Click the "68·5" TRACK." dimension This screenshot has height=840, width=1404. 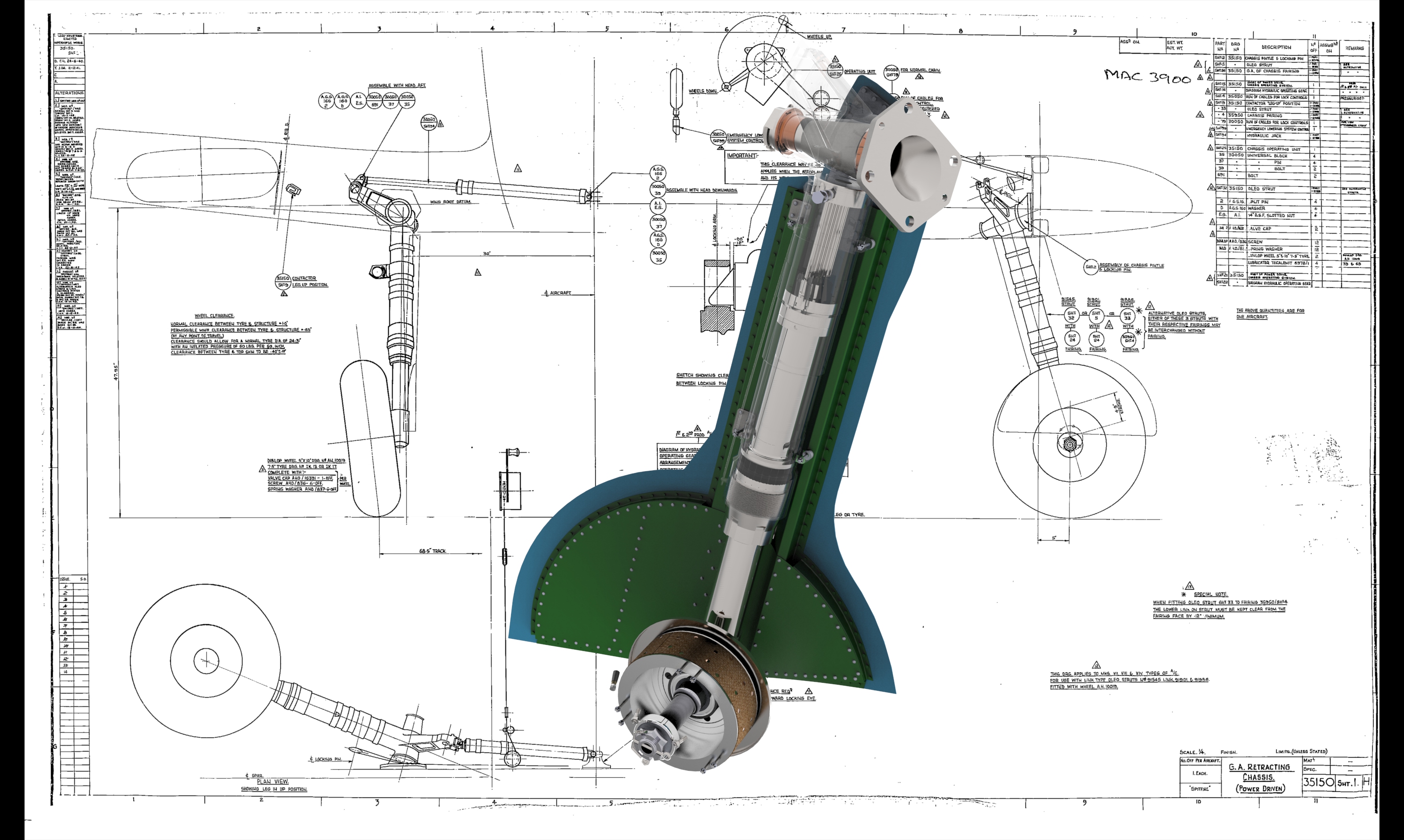click(432, 551)
